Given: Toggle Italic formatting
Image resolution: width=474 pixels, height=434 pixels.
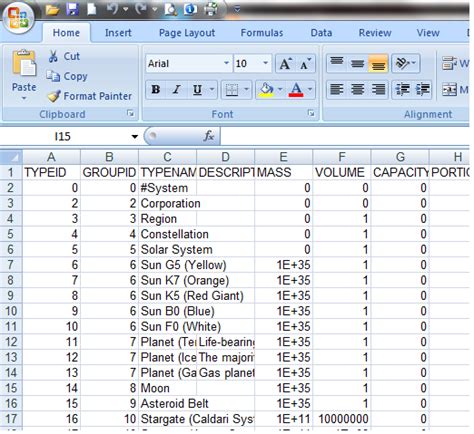Looking at the screenshot, I should [177, 89].
